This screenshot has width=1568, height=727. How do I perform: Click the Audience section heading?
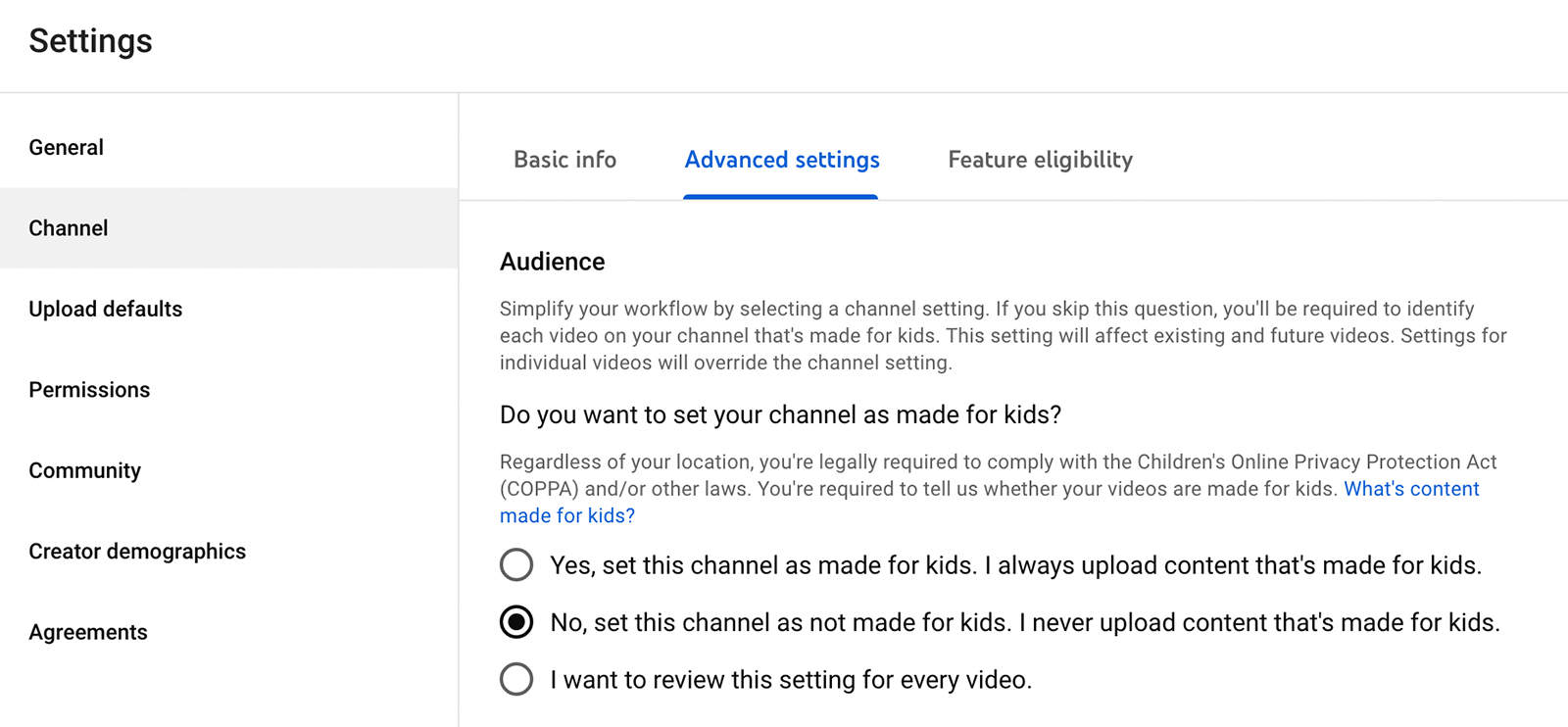click(553, 262)
